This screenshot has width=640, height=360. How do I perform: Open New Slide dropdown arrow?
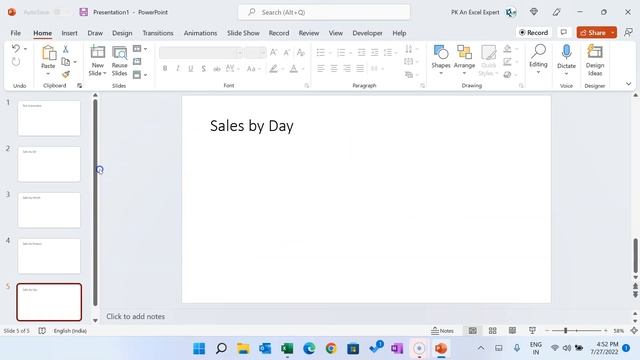pyautogui.click(x=105, y=73)
